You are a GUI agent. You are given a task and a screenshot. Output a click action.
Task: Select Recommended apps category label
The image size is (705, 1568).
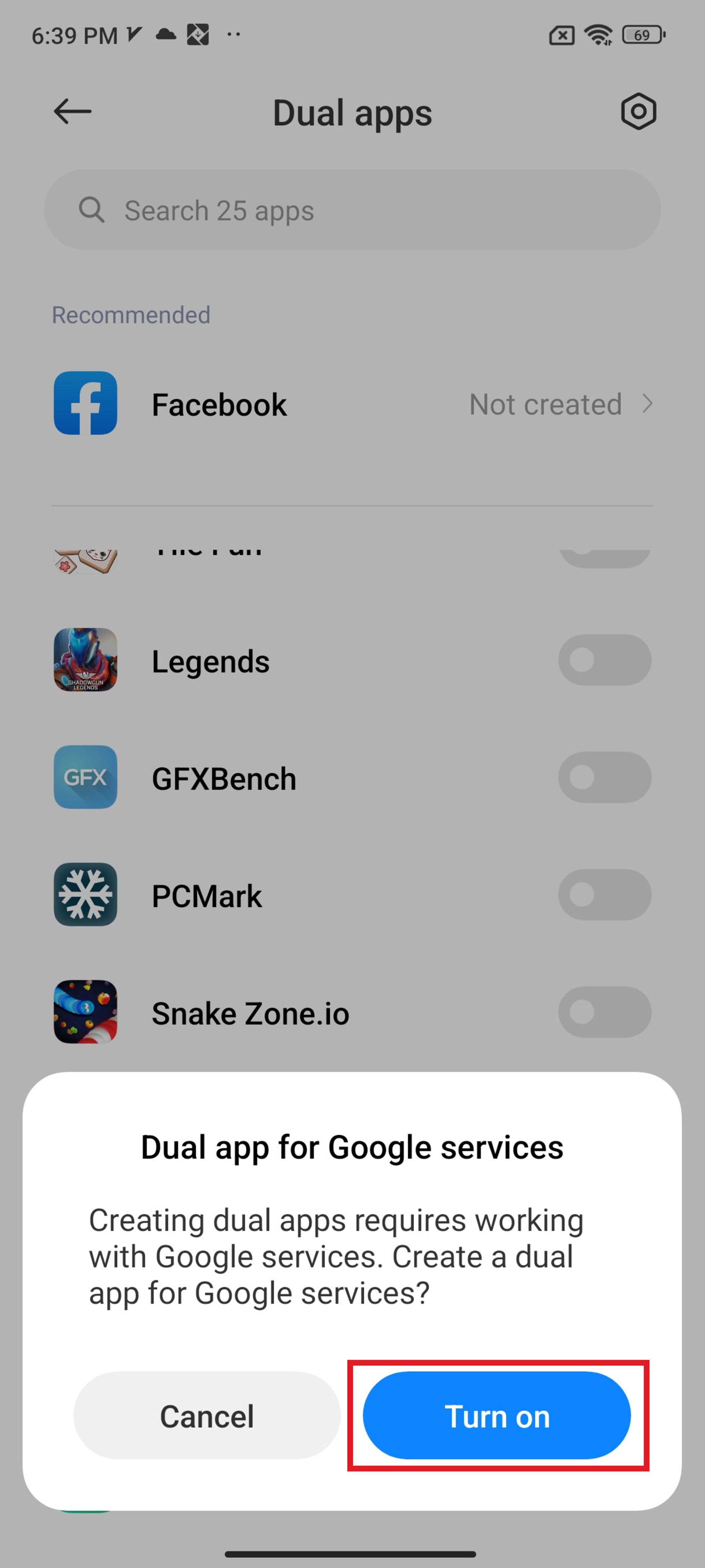(x=130, y=314)
